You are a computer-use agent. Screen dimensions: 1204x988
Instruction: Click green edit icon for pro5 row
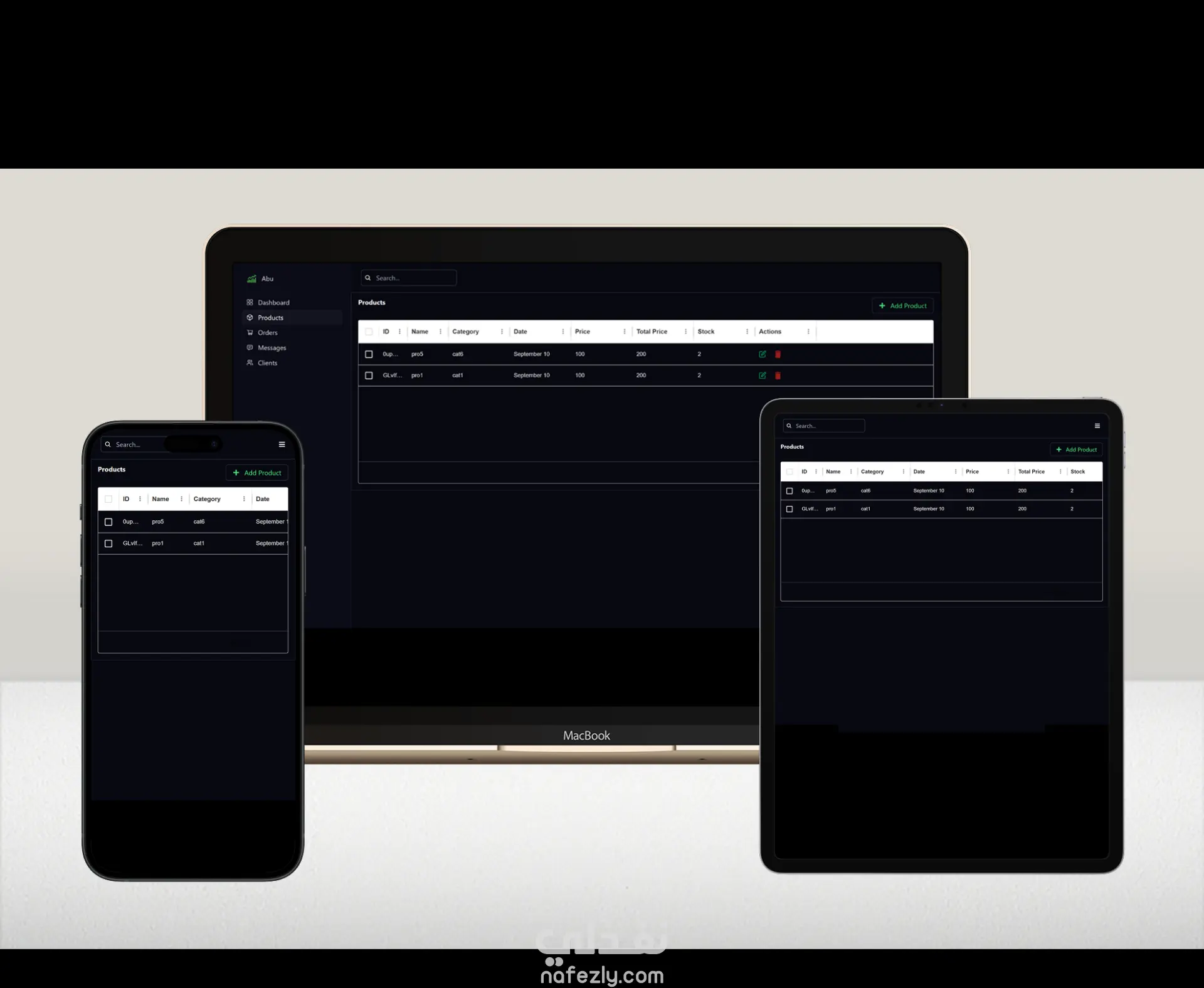(x=762, y=354)
